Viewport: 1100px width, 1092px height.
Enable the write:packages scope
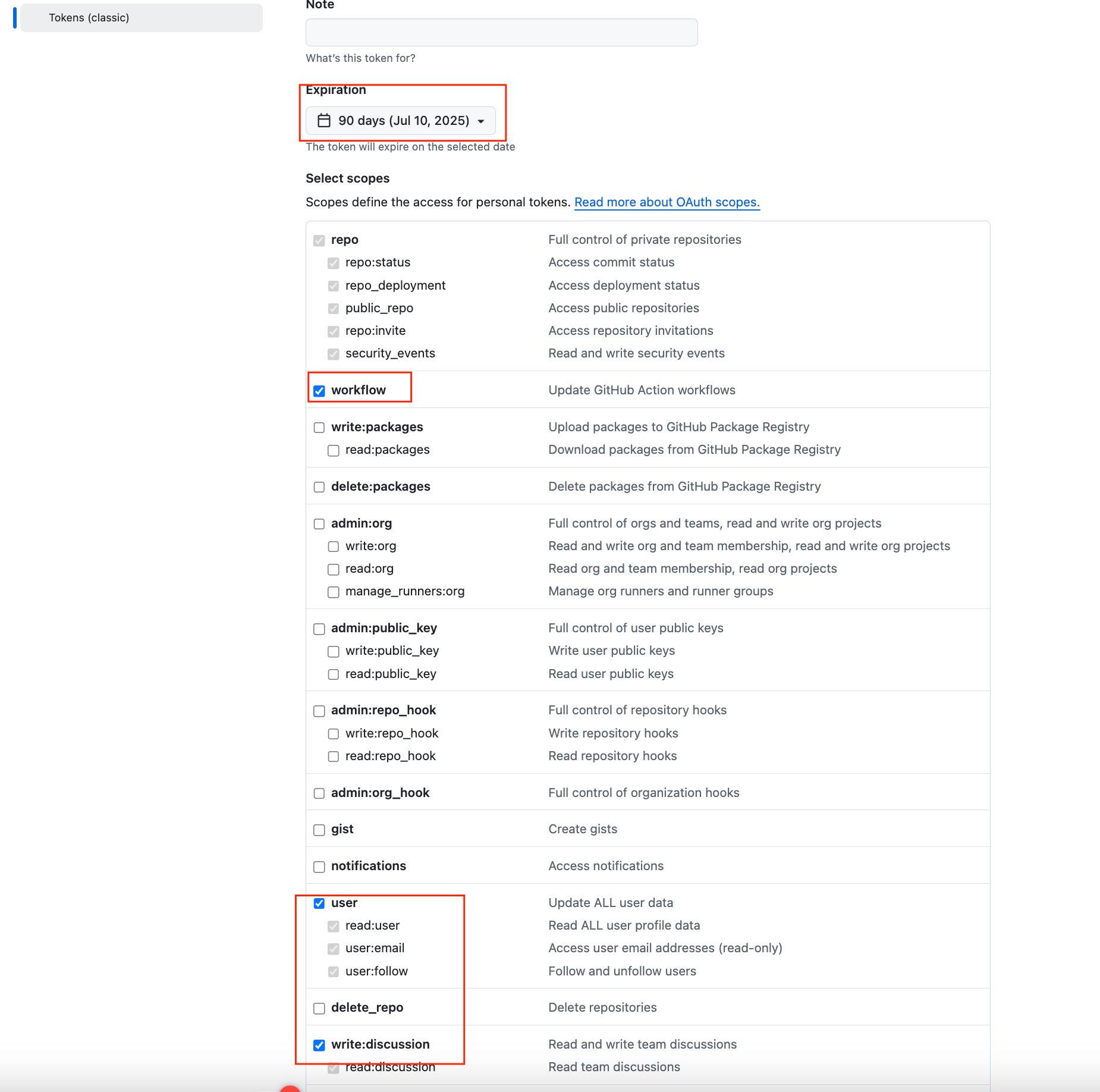click(319, 428)
